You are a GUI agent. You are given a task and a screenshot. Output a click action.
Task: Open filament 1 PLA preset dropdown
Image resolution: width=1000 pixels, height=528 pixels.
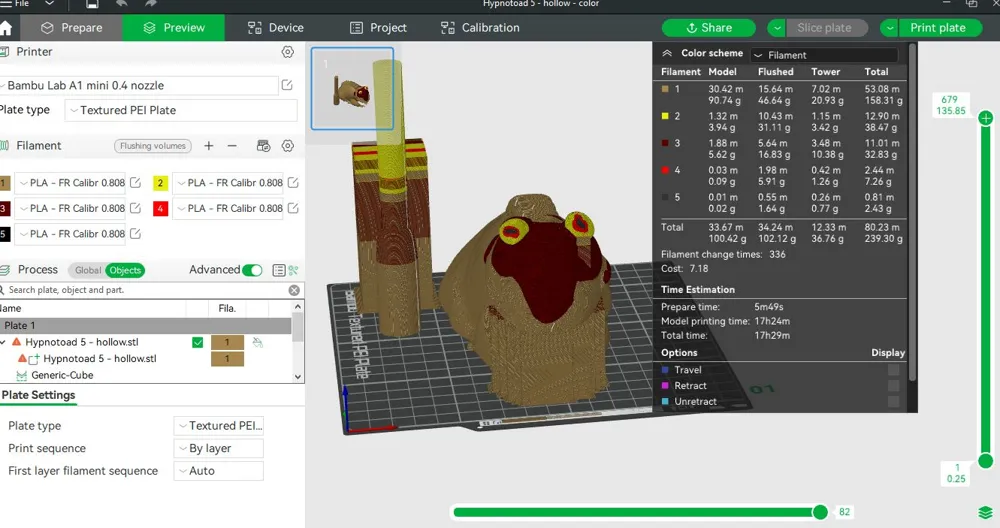tap(70, 182)
